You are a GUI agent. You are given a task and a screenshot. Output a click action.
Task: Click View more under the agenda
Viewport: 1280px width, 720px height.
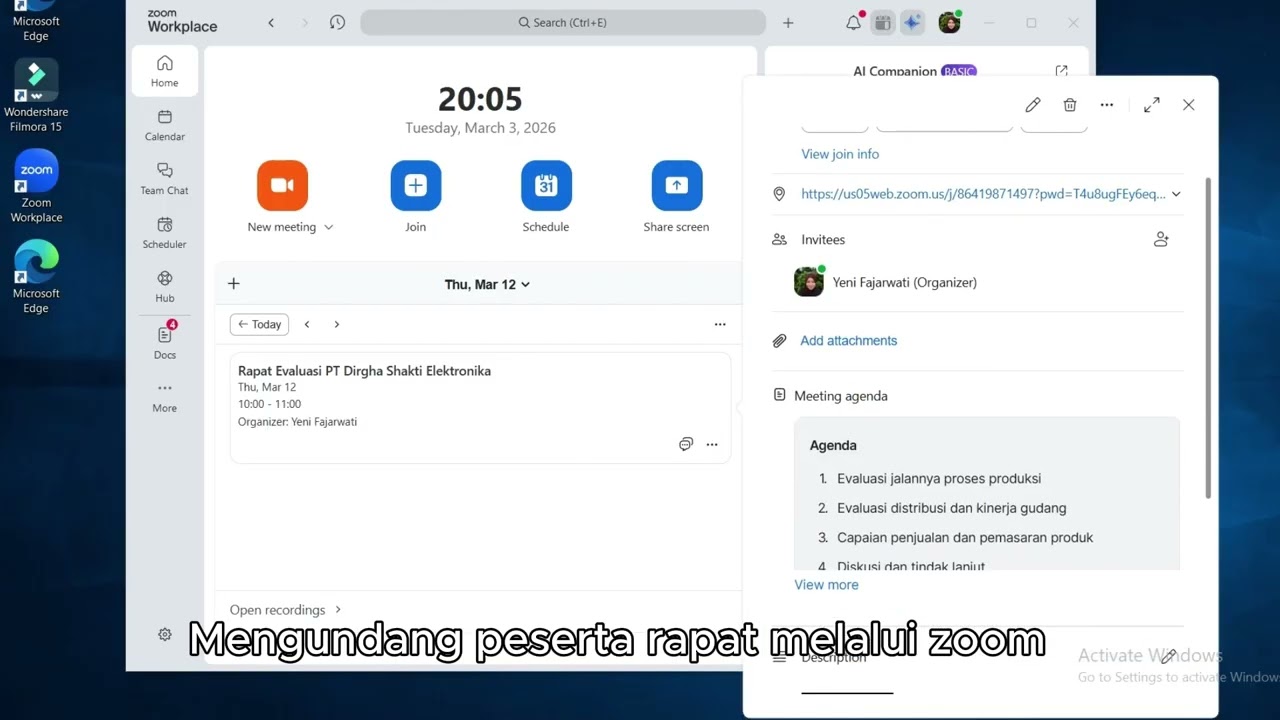click(826, 585)
